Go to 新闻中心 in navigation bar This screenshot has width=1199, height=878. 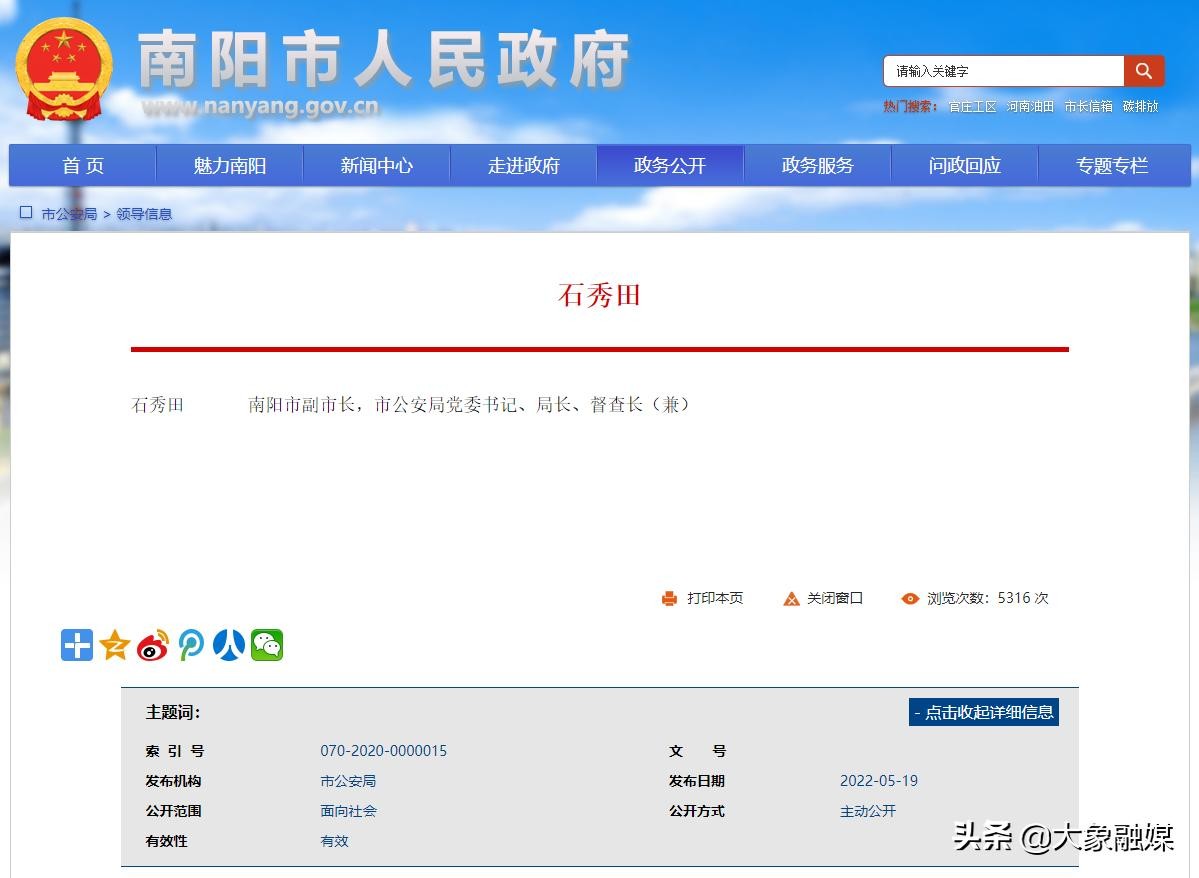click(x=376, y=166)
